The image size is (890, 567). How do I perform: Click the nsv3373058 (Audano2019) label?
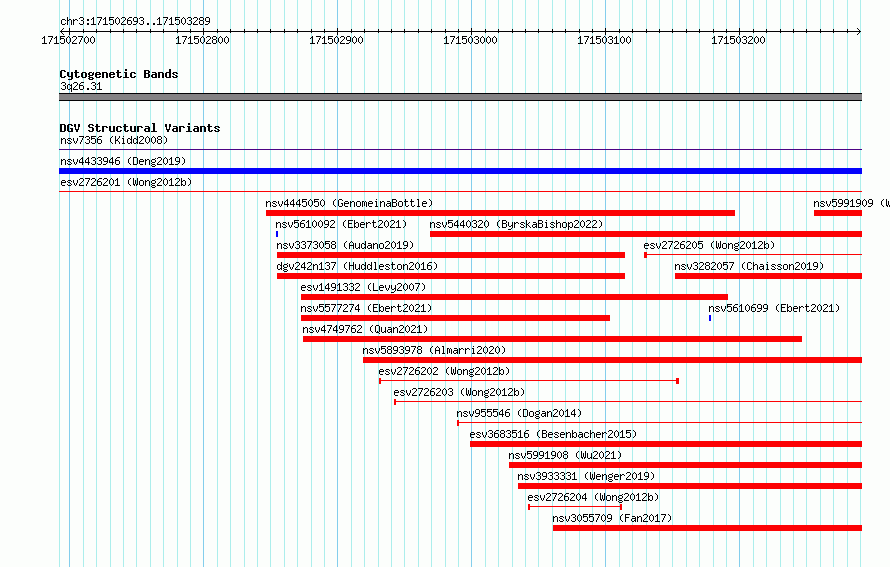click(345, 245)
